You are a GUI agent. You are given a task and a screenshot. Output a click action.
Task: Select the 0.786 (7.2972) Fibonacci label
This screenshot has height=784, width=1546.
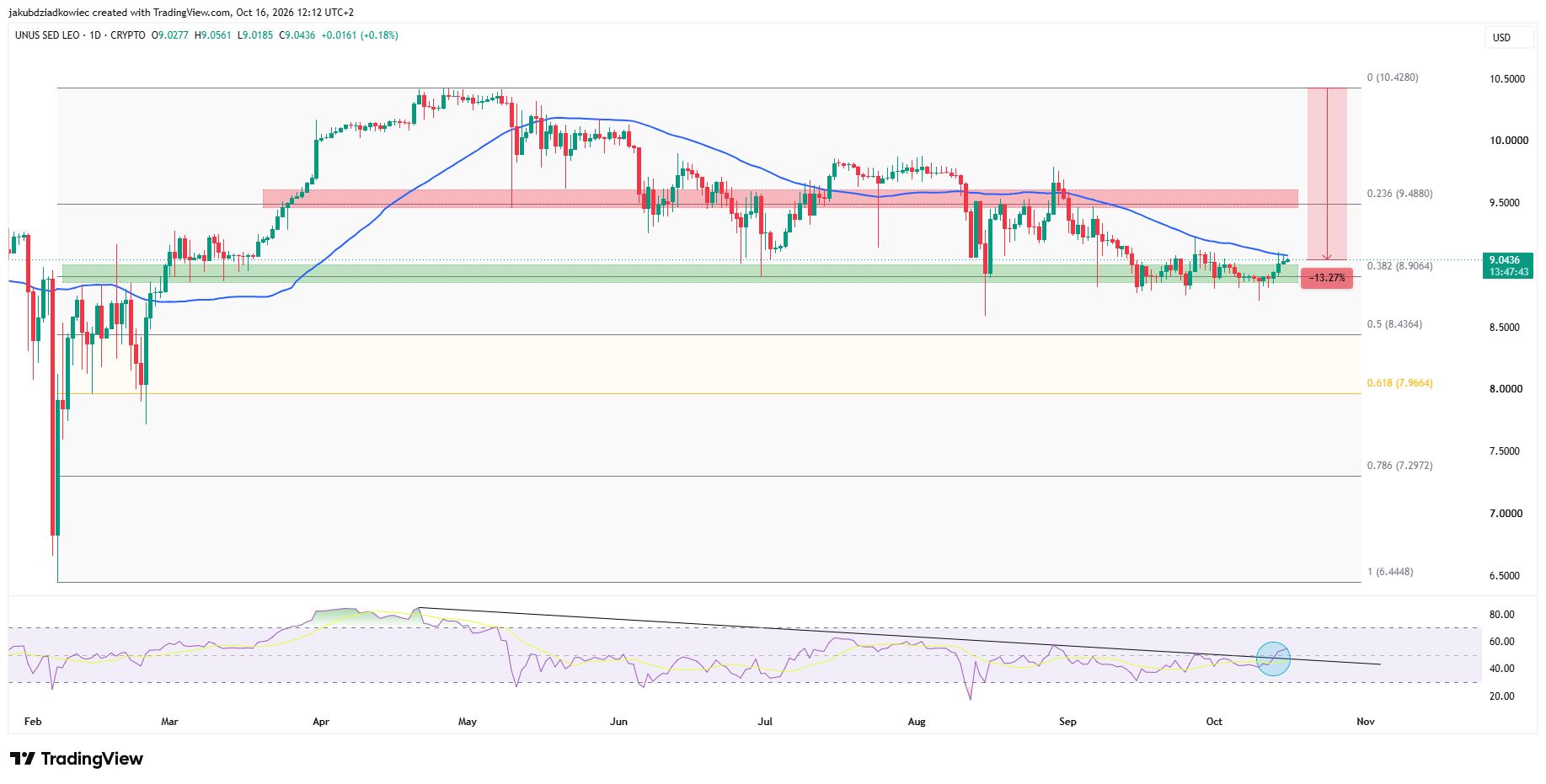pos(1399,466)
